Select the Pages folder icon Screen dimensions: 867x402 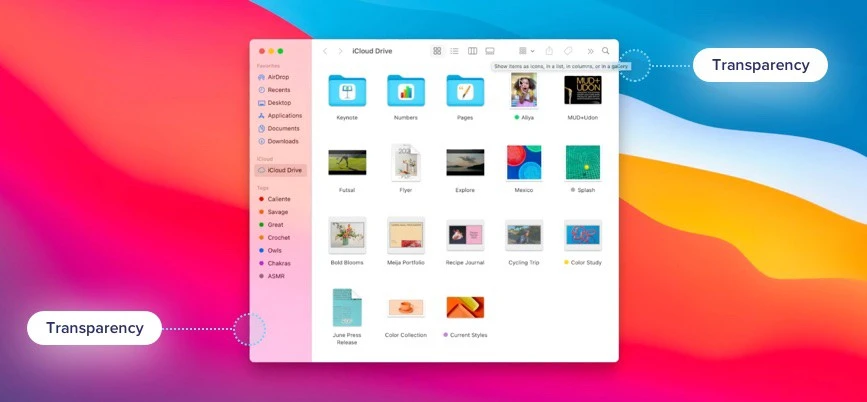[x=465, y=90]
